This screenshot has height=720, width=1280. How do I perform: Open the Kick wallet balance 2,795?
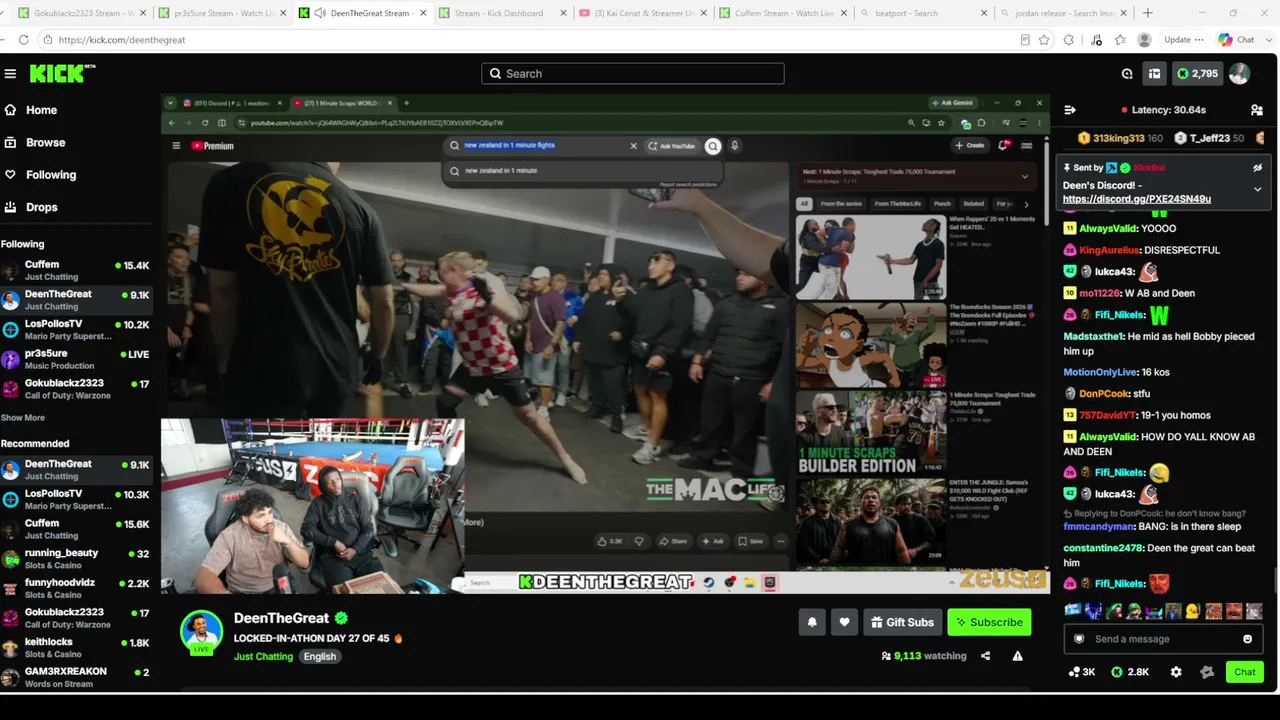click(x=1197, y=74)
